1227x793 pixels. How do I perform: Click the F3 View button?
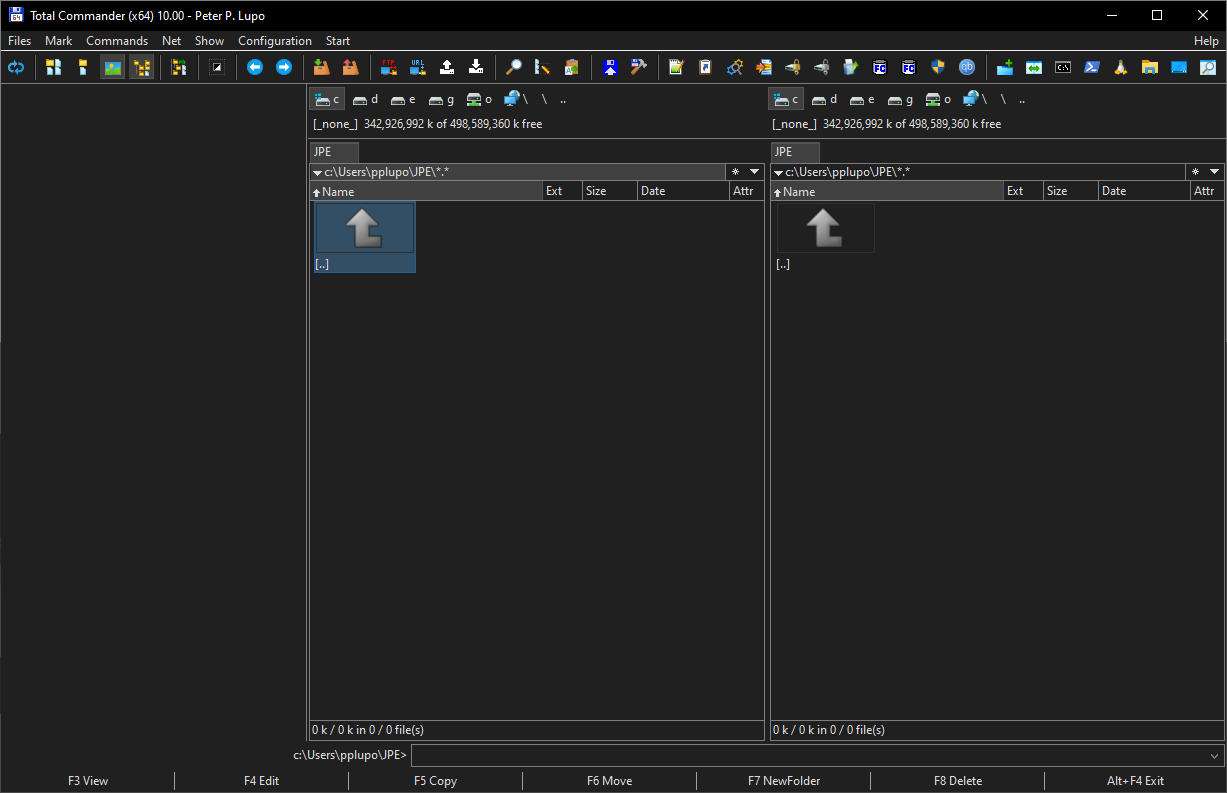point(88,781)
